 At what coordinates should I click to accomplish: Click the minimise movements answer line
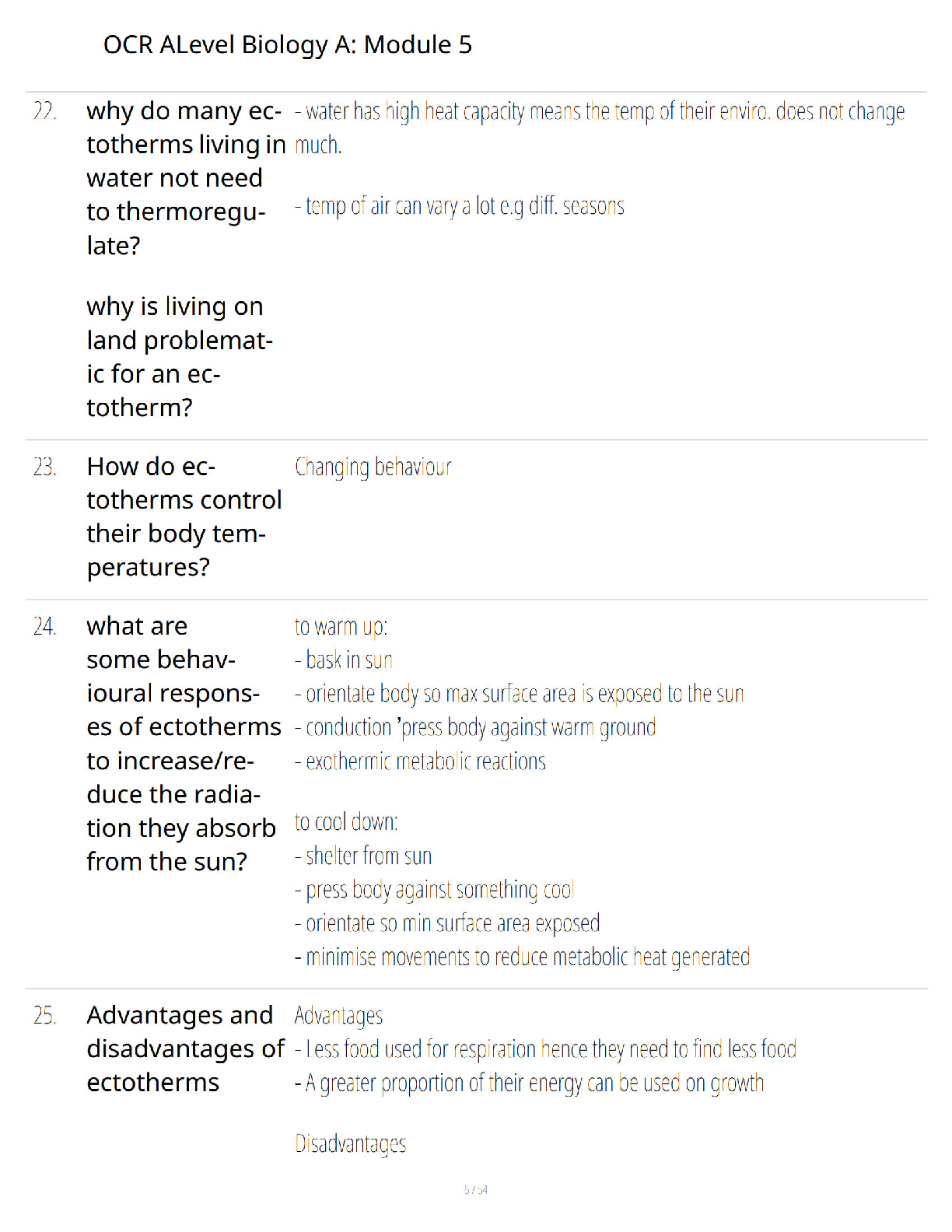[x=522, y=957]
